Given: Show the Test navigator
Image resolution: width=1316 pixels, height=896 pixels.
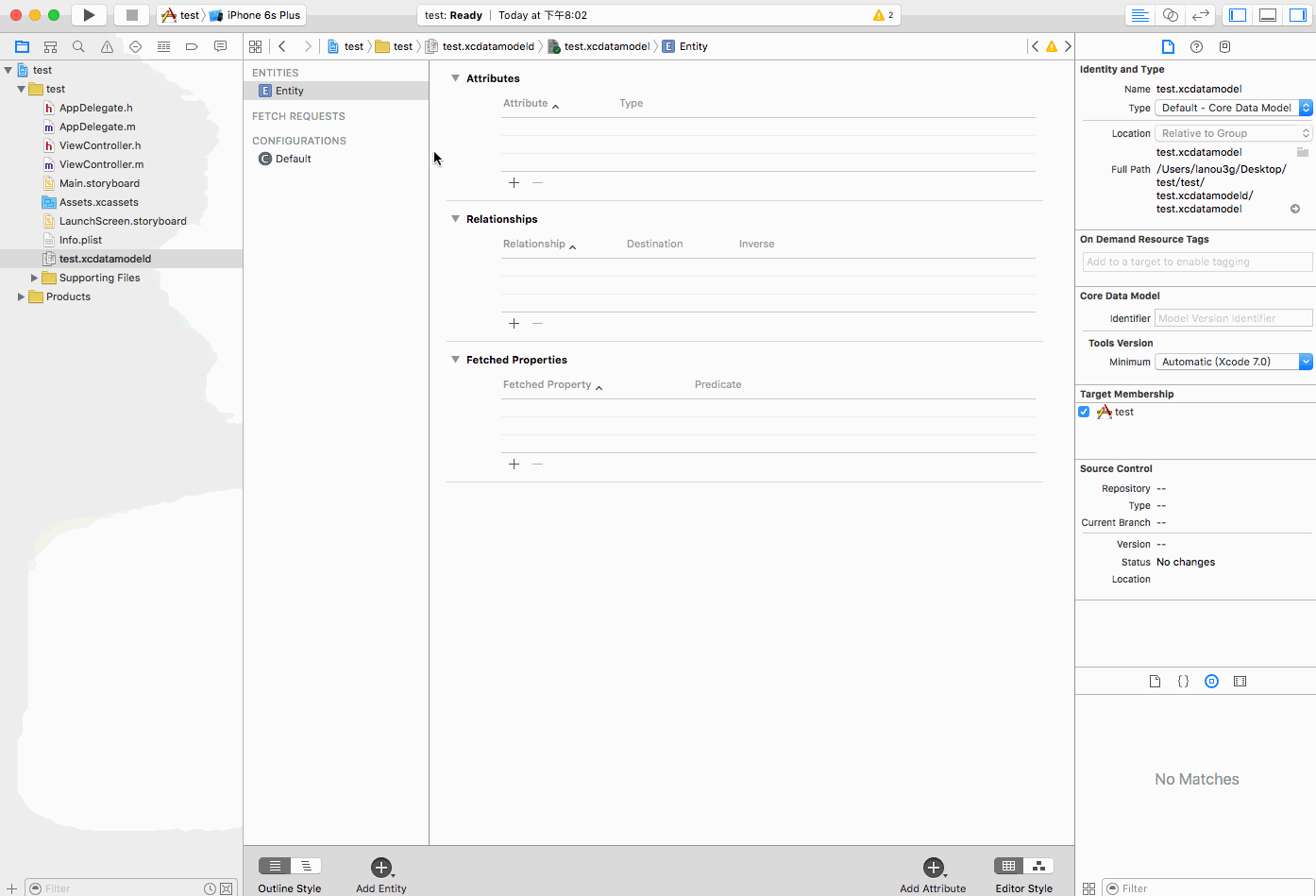Looking at the screenshot, I should click(135, 46).
